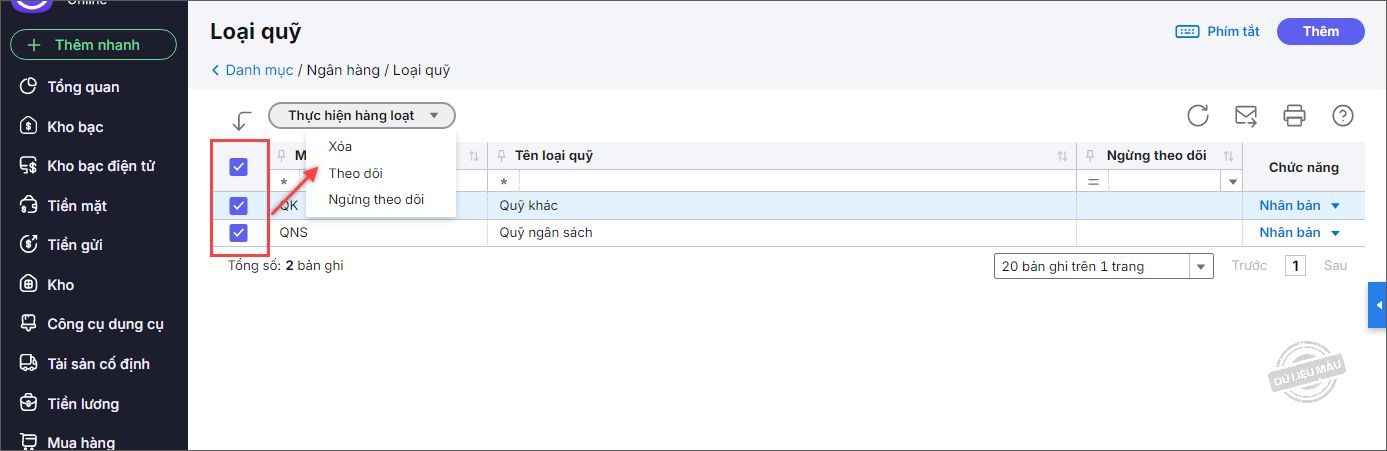The height and width of the screenshot is (451, 1387).
Task: Expand Thực hiện hàng loạt dropdown
Action: click(362, 116)
